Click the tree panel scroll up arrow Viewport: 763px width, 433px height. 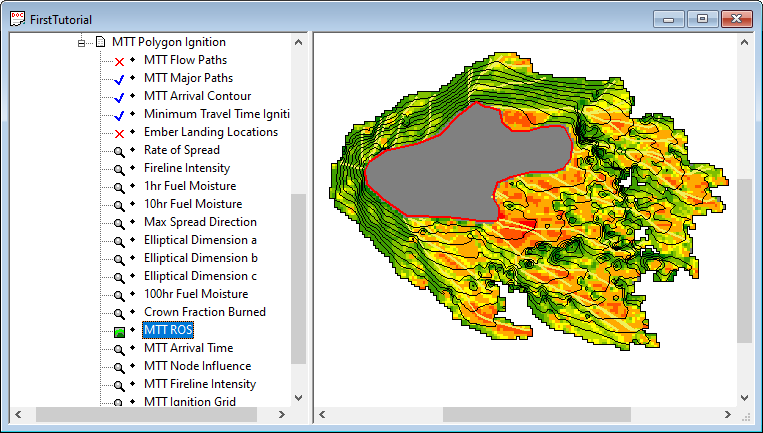(299, 42)
